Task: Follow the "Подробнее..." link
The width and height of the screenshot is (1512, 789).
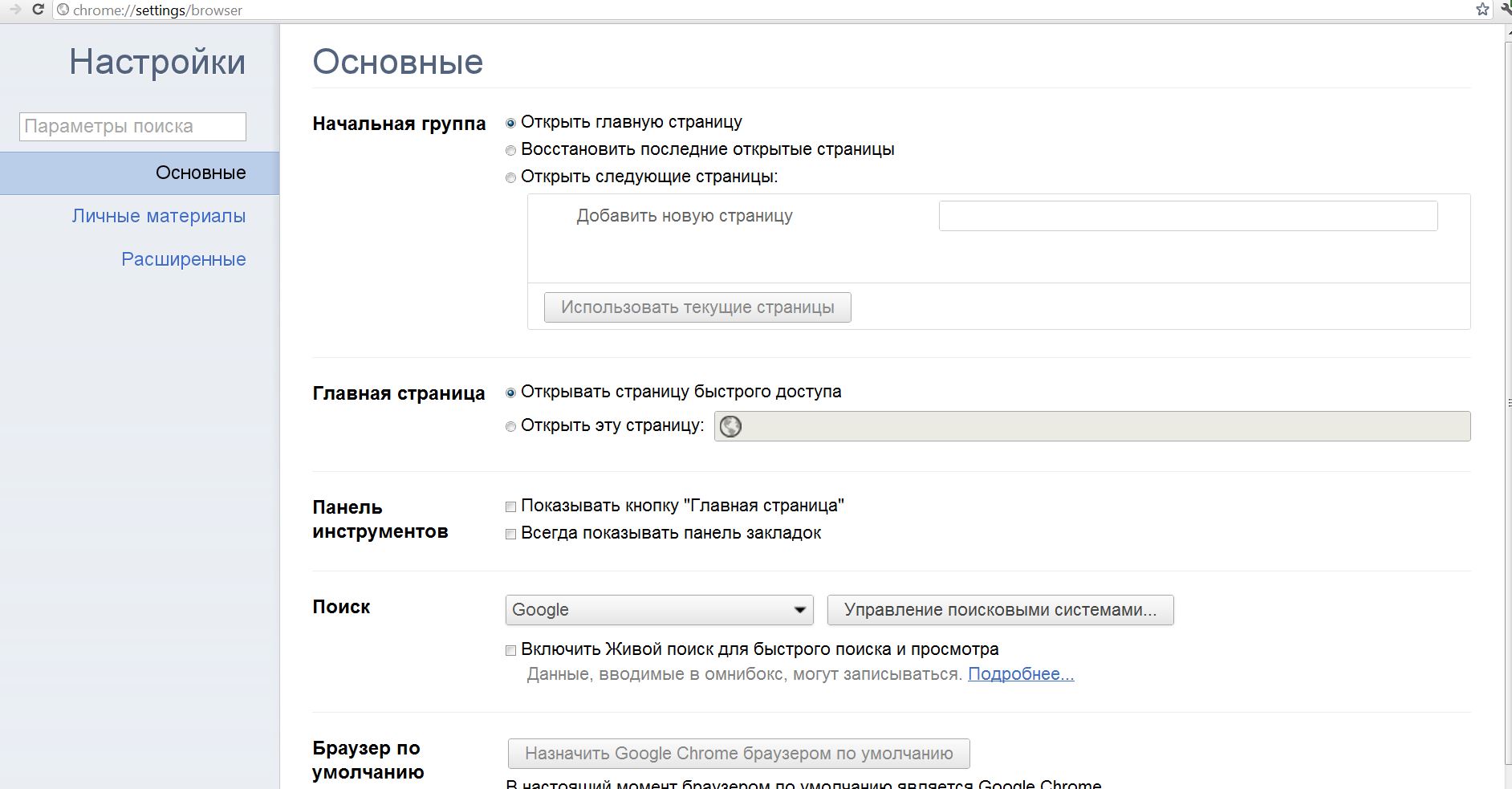Action: [1021, 674]
